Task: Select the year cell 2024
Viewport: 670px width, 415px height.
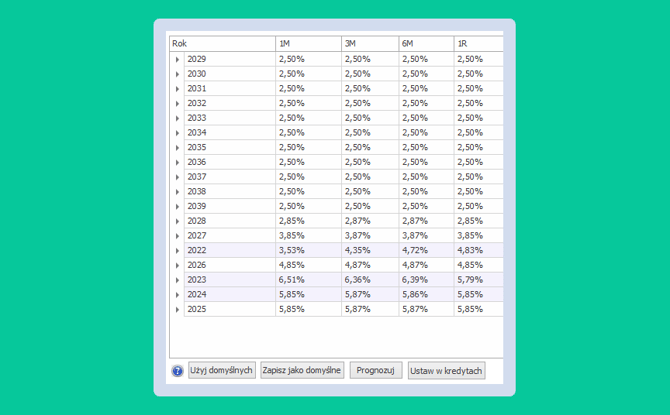Action: [230, 294]
